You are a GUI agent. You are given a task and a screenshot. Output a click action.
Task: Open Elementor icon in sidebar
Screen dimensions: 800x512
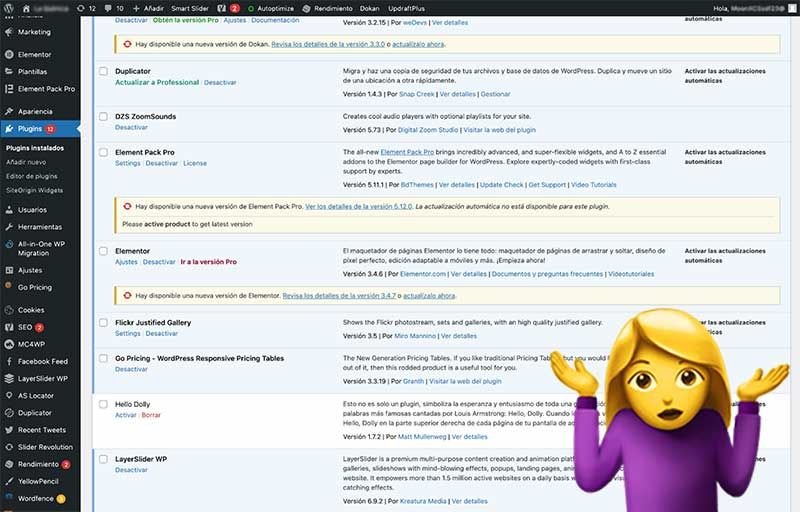[x=9, y=55]
